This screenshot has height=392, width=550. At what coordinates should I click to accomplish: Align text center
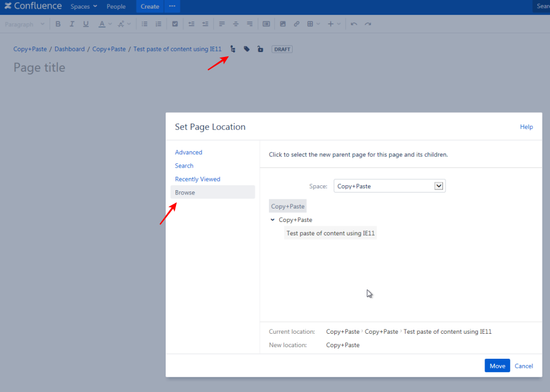click(x=236, y=24)
